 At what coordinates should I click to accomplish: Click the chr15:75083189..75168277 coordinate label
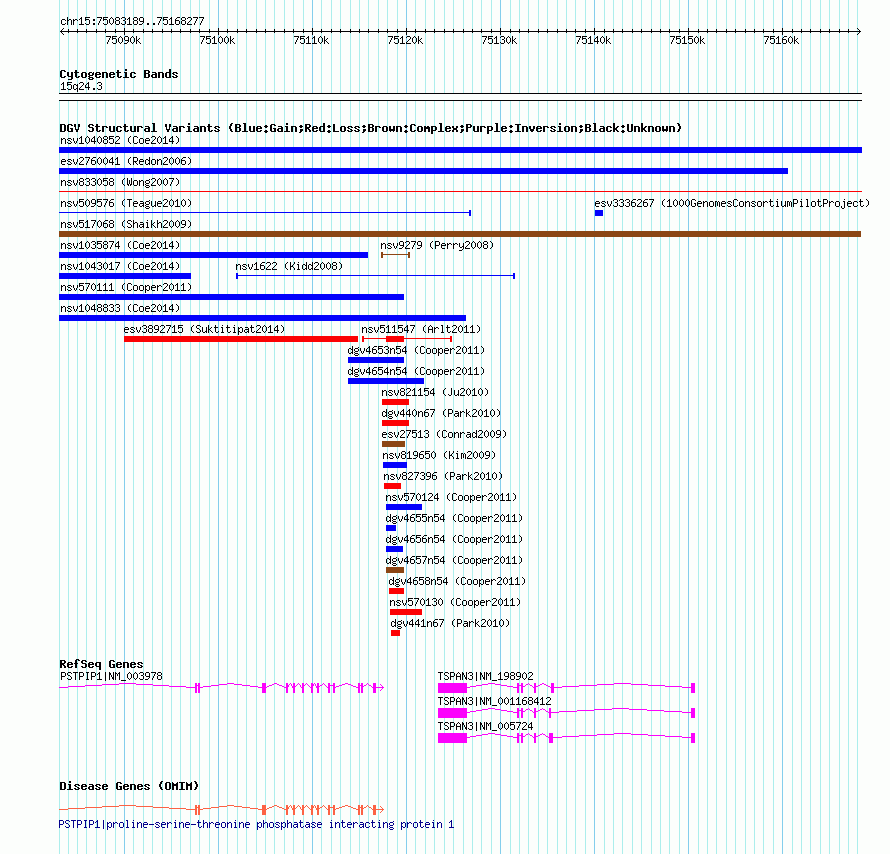[132, 21]
